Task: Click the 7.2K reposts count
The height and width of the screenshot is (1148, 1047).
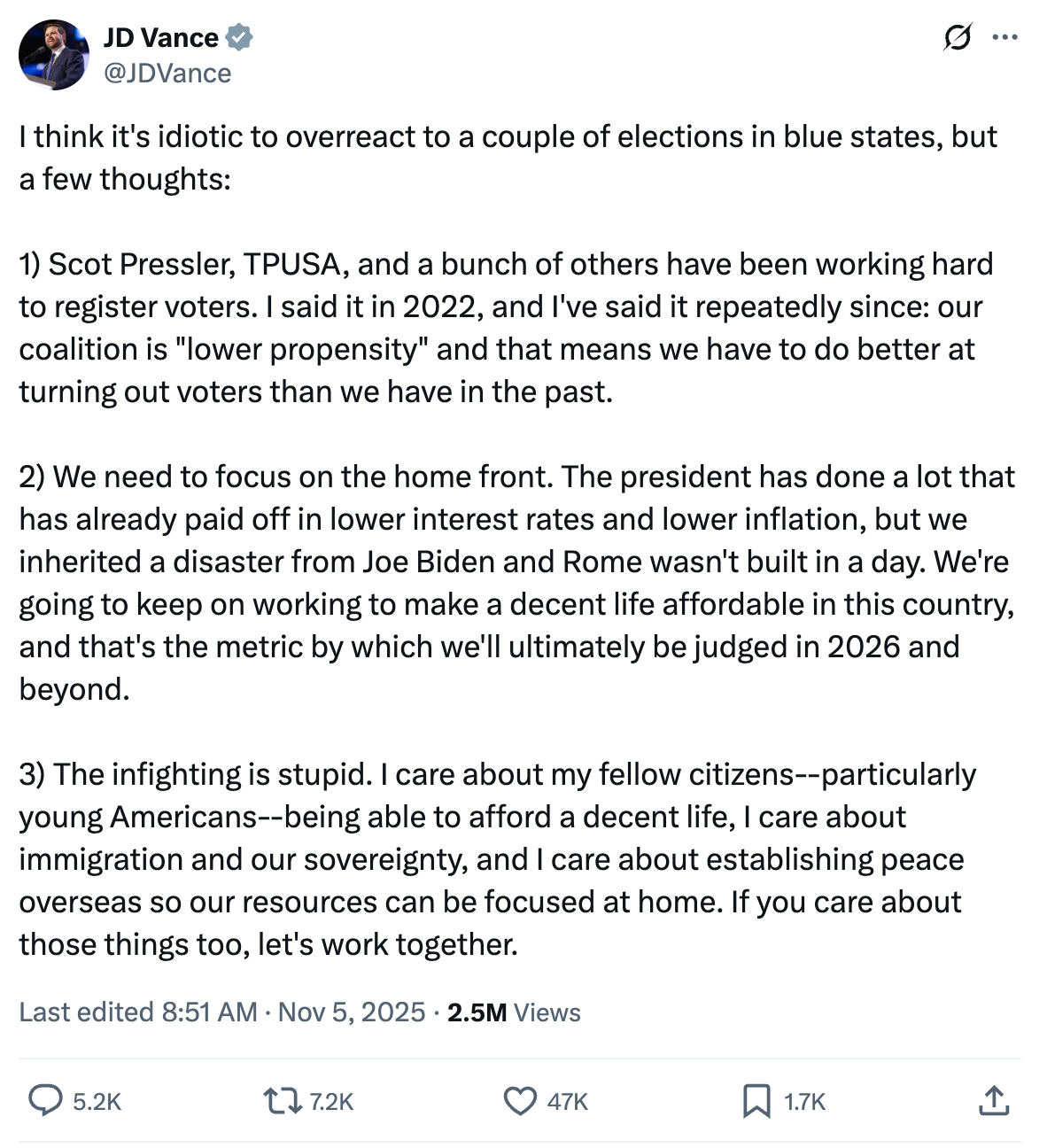Action: click(x=331, y=1101)
